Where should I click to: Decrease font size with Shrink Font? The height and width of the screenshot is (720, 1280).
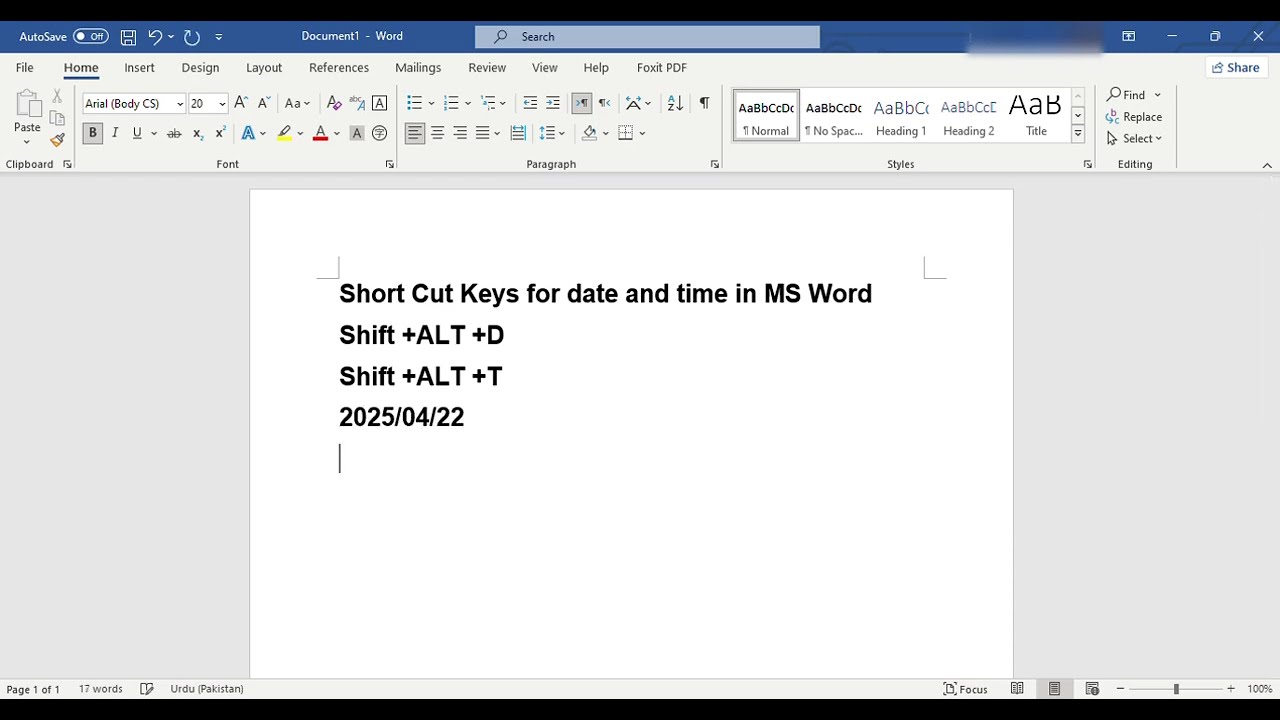coord(264,103)
